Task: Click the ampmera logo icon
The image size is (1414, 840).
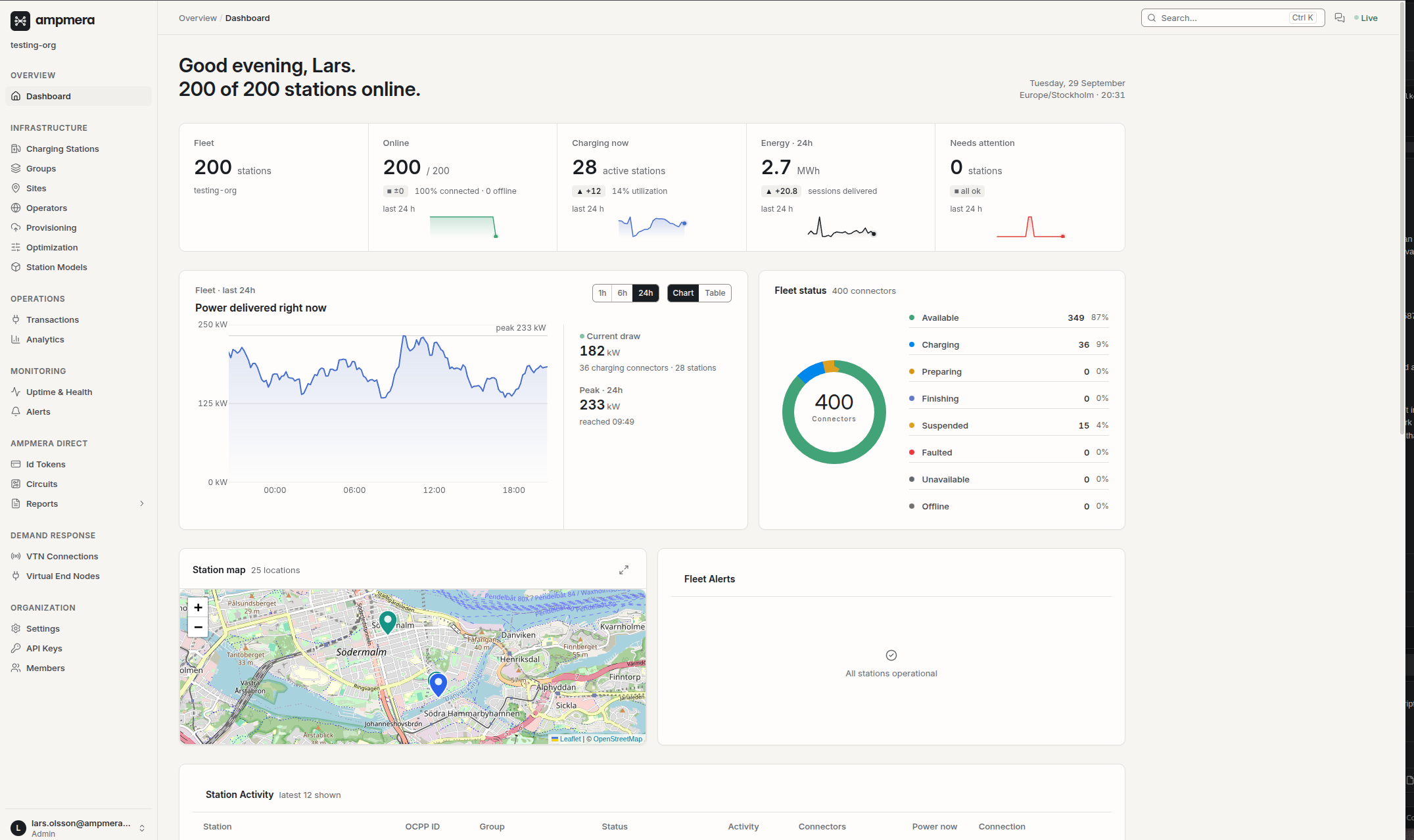Action: click(x=20, y=21)
